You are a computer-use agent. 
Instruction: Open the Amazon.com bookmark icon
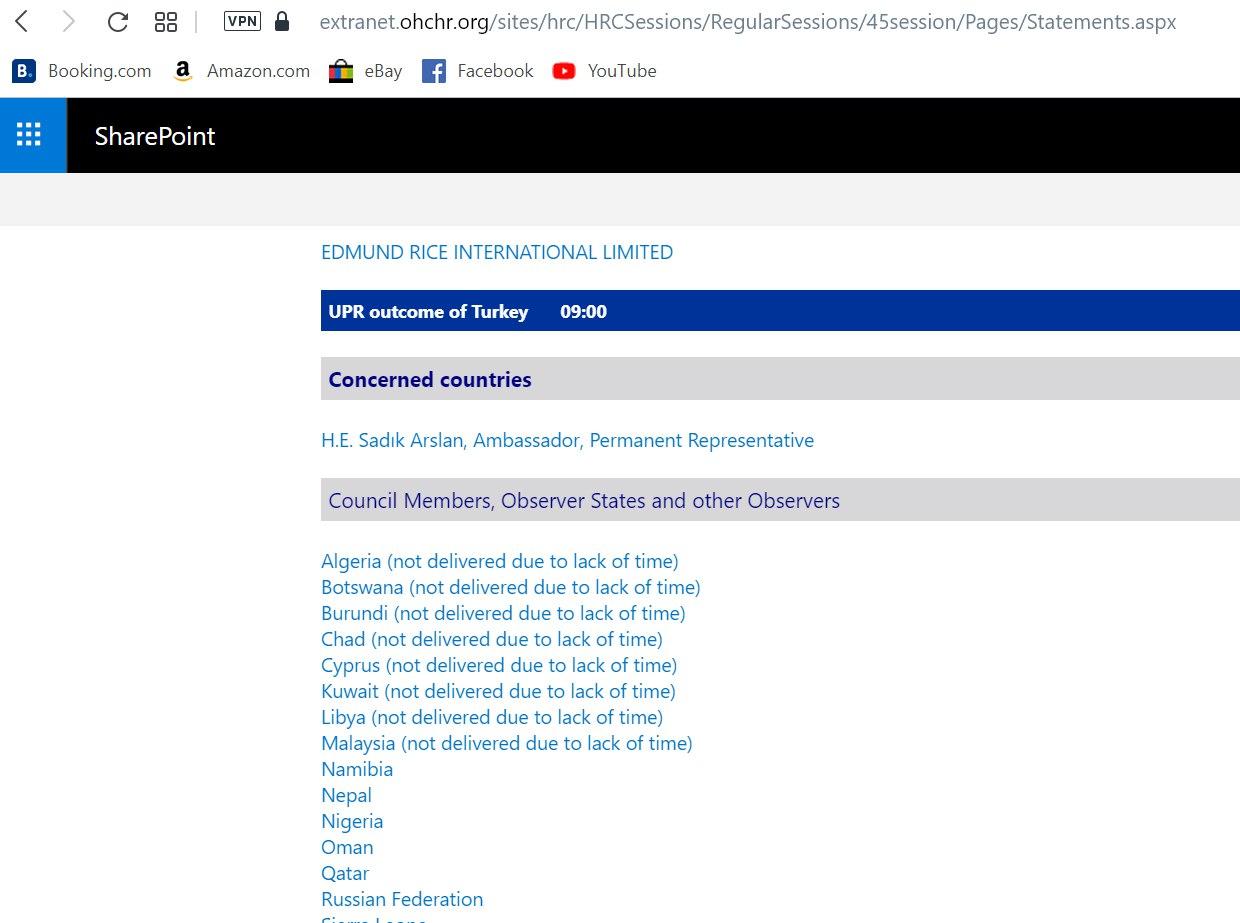[182, 71]
